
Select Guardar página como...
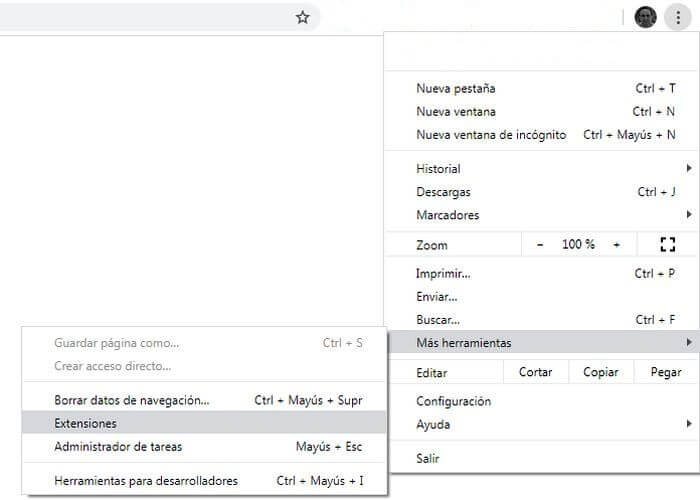point(204,343)
